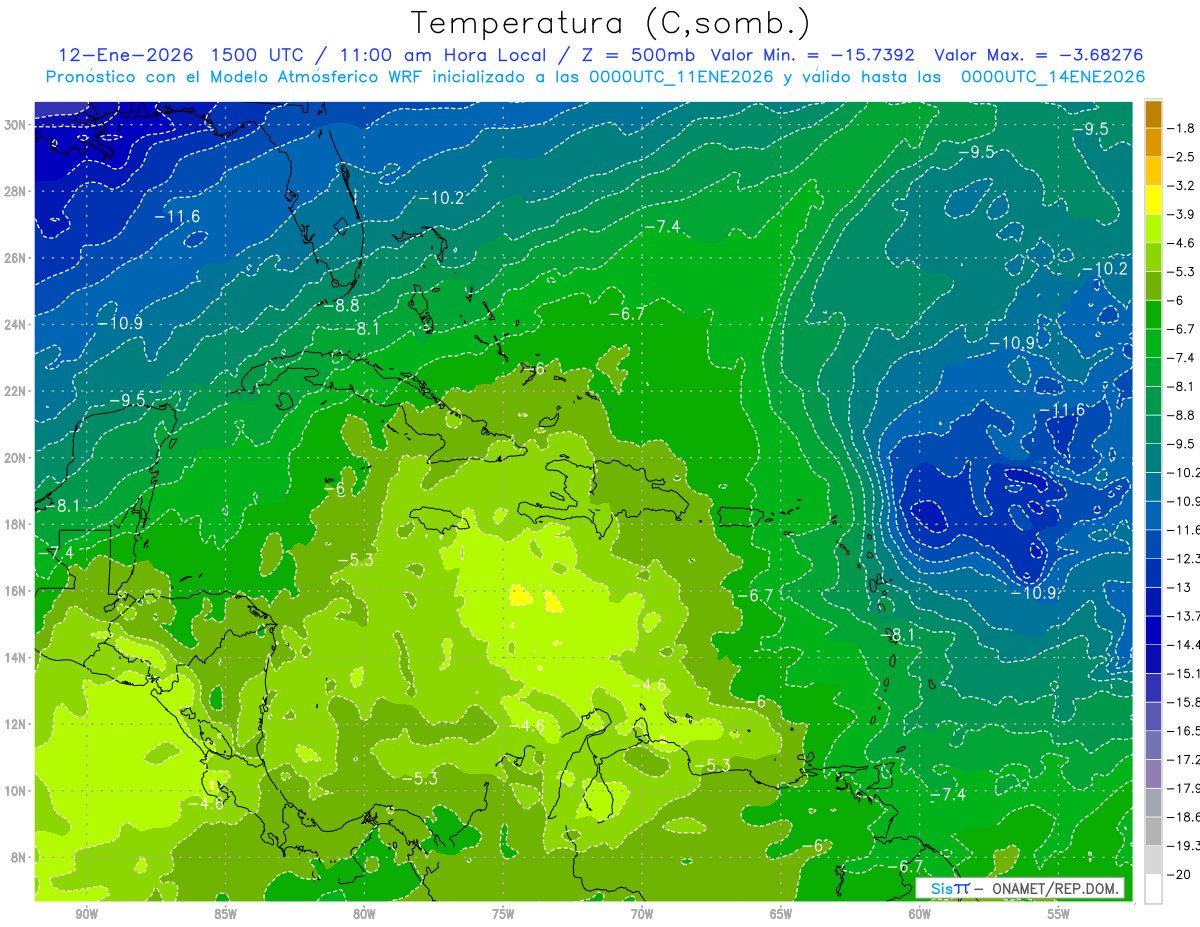Click the '-20' colorbar label
Screen dimensions: 1200x927
(x=1180, y=875)
